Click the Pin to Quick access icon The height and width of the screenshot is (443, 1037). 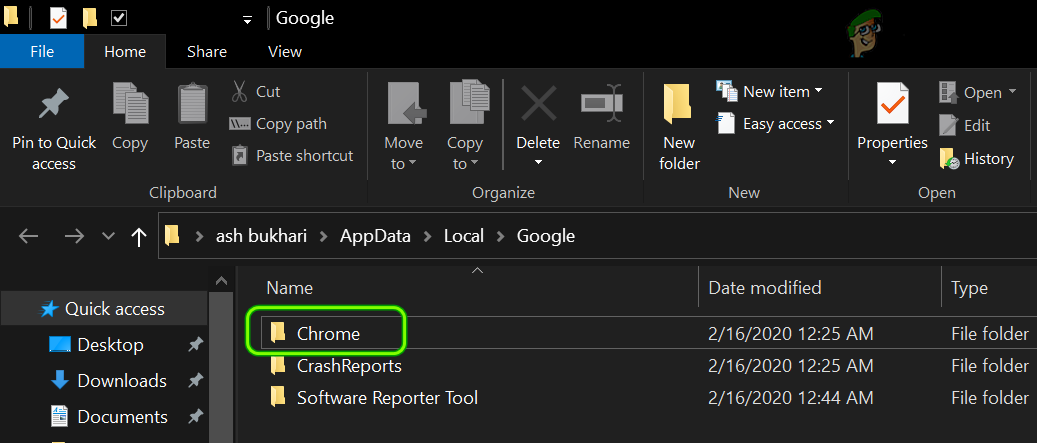(x=53, y=106)
